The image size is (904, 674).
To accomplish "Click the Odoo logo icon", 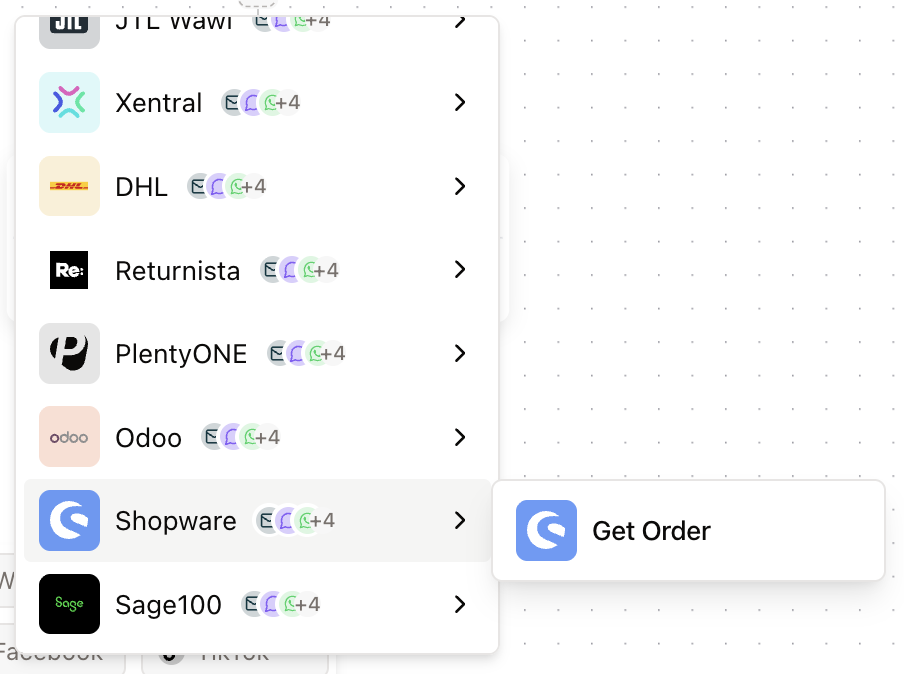I will pyautogui.click(x=69, y=437).
